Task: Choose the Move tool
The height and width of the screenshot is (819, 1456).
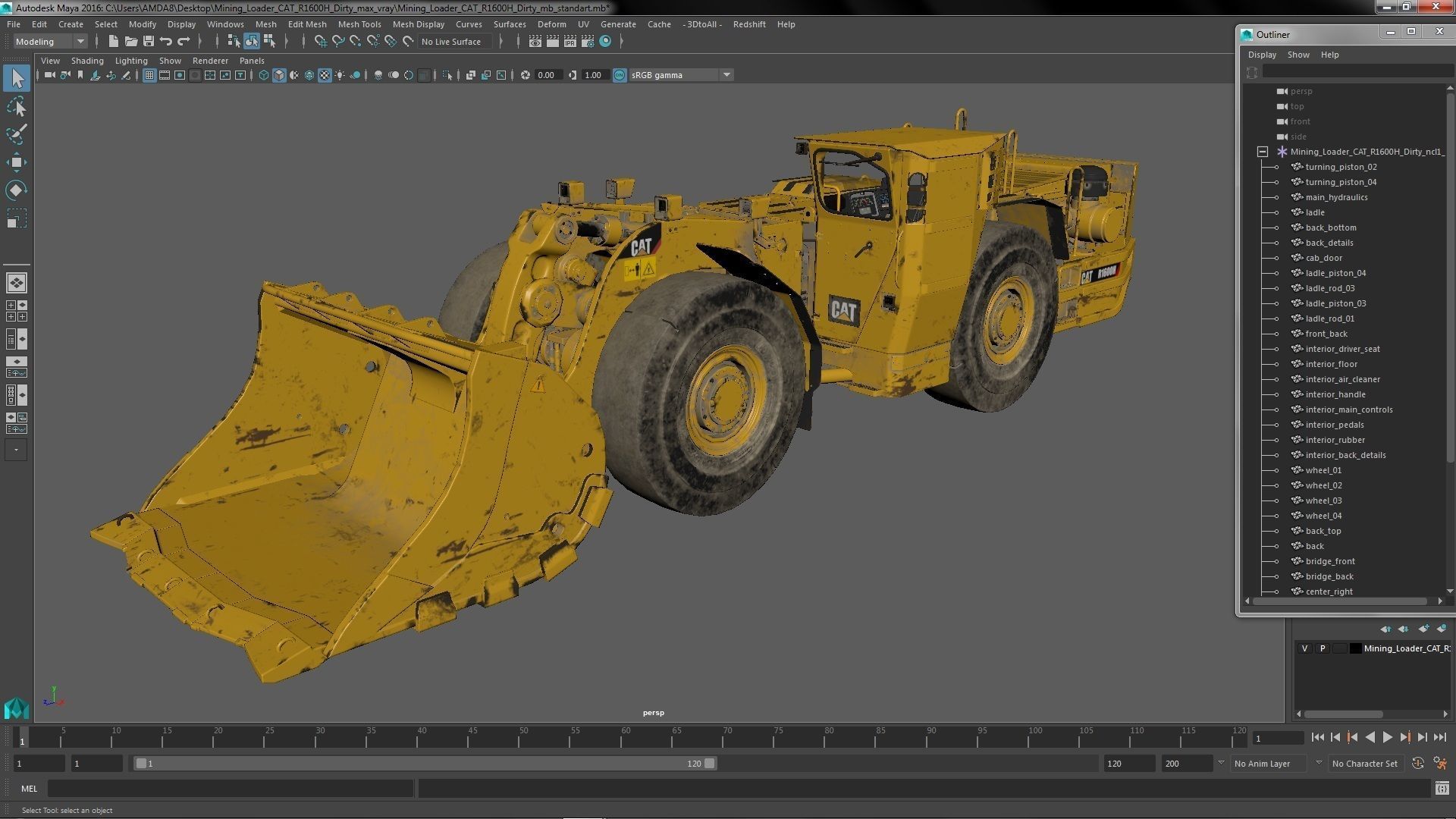Action: (17, 162)
